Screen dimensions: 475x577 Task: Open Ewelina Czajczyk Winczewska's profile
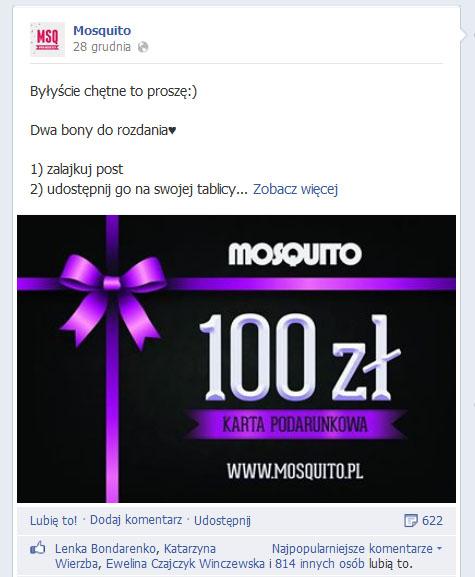point(185,563)
